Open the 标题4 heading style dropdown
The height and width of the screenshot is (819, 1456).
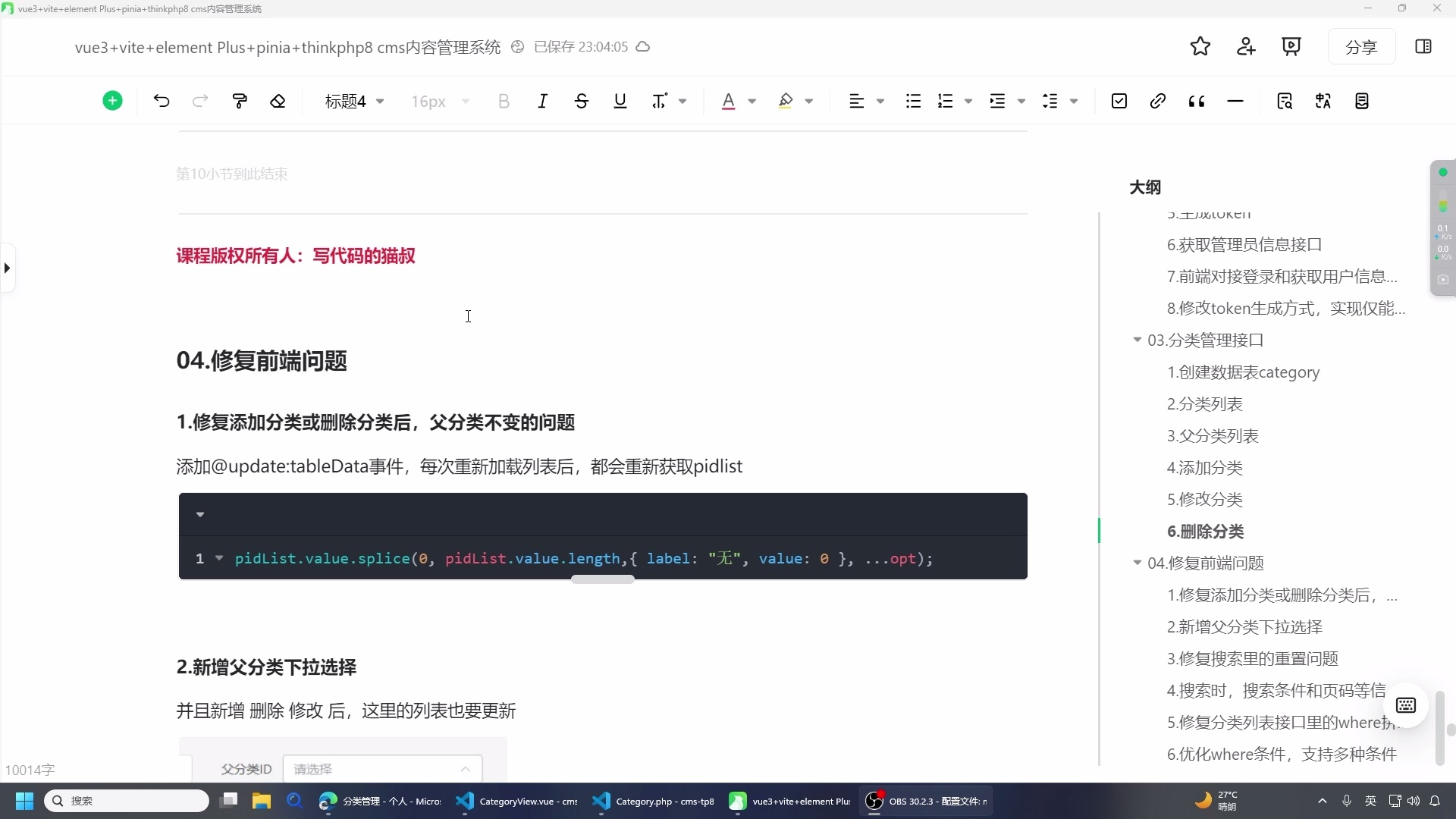click(x=354, y=101)
